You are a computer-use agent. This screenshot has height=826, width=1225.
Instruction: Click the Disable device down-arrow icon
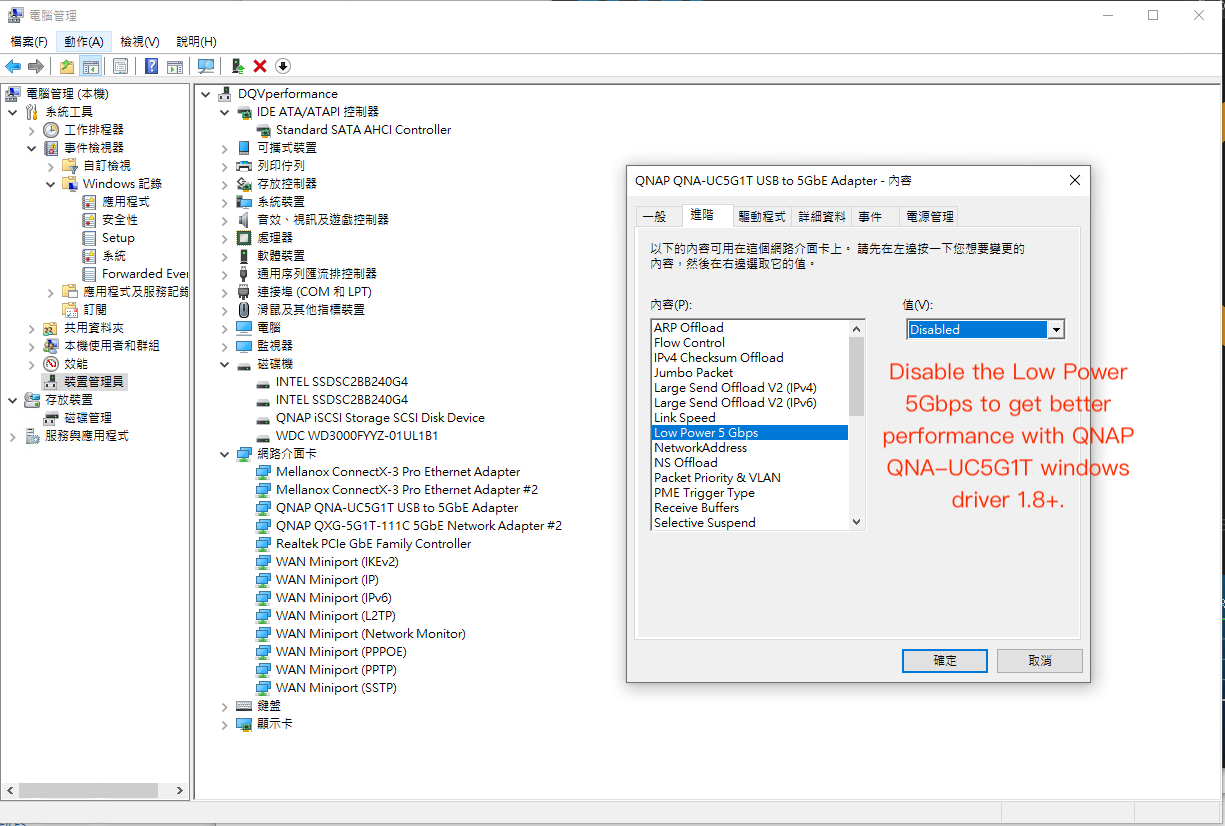coord(283,66)
